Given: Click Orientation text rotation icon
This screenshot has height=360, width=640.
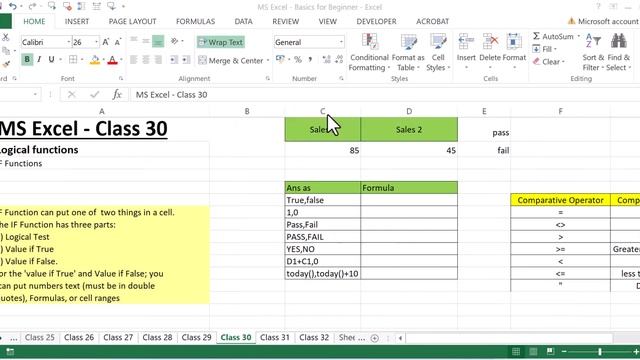Looking at the screenshot, I should pyautogui.click(x=175, y=41).
